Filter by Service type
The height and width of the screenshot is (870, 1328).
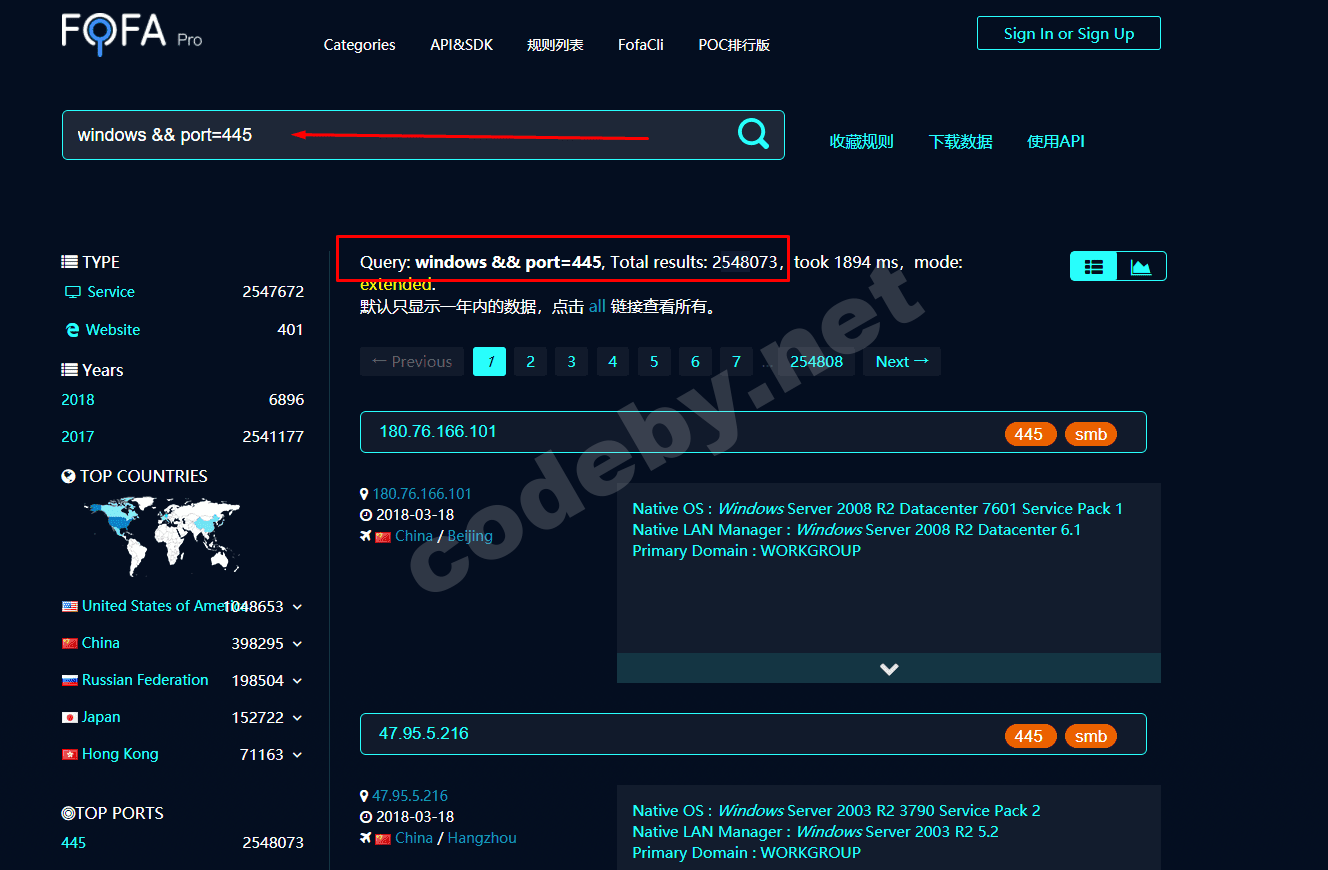(x=110, y=292)
